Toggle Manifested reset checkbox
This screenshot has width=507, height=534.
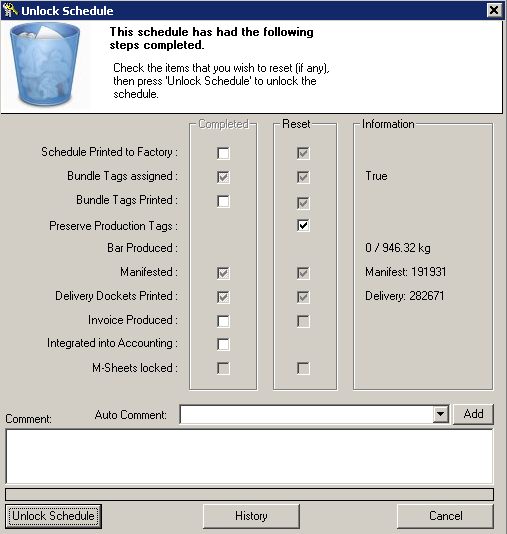pyautogui.click(x=303, y=273)
